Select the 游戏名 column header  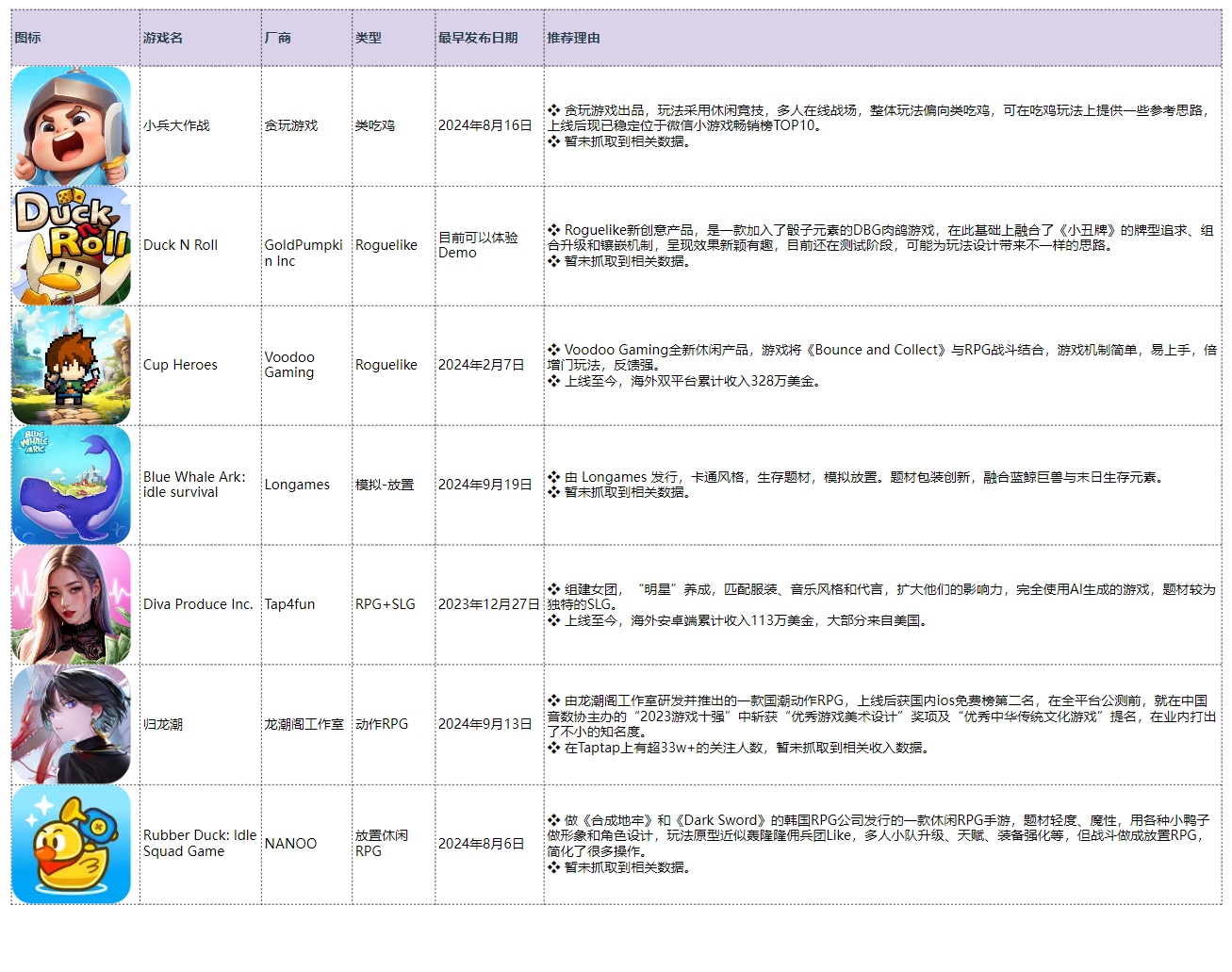[x=163, y=38]
